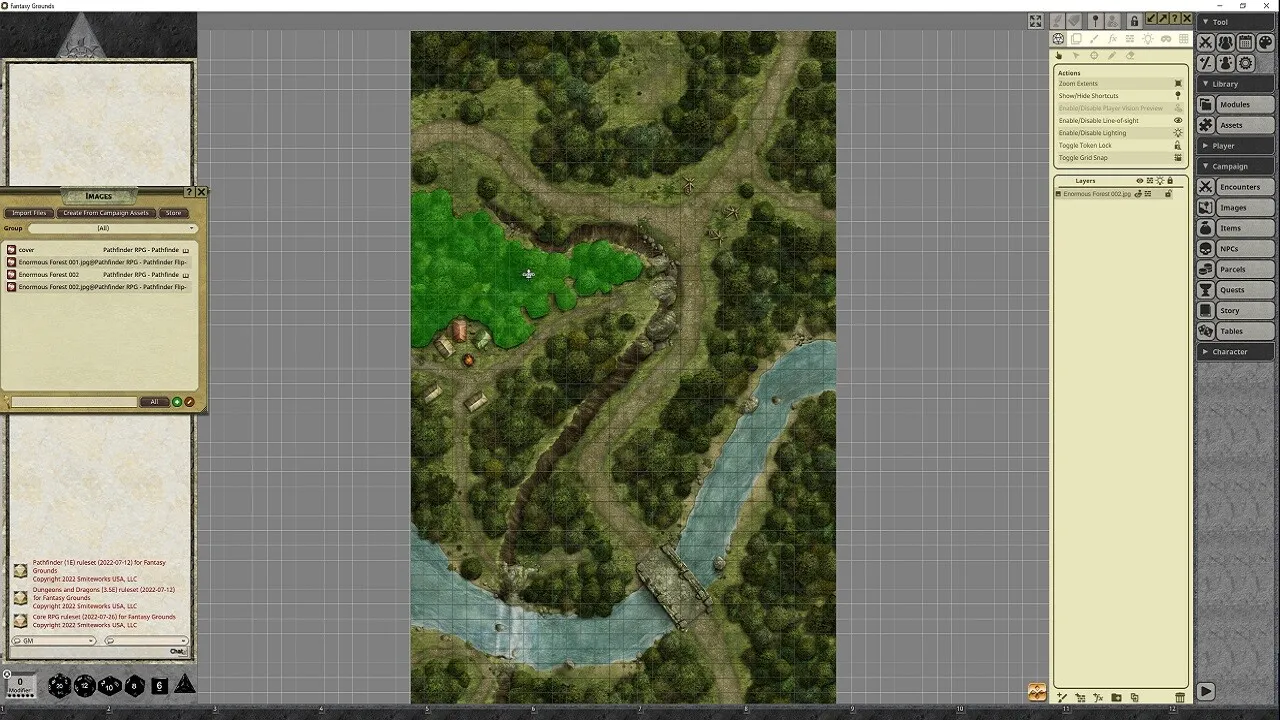Toggle lock icon in Layers header

pyautogui.click(x=1170, y=181)
